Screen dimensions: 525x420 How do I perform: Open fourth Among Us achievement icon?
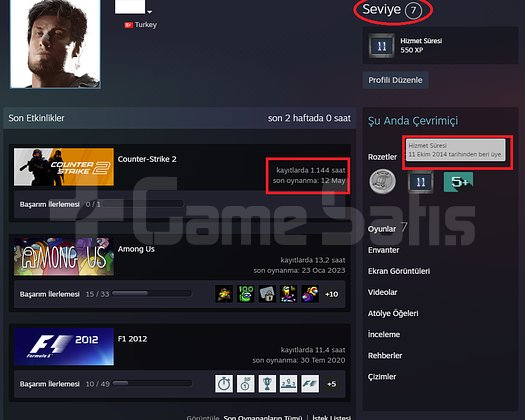pos(288,294)
